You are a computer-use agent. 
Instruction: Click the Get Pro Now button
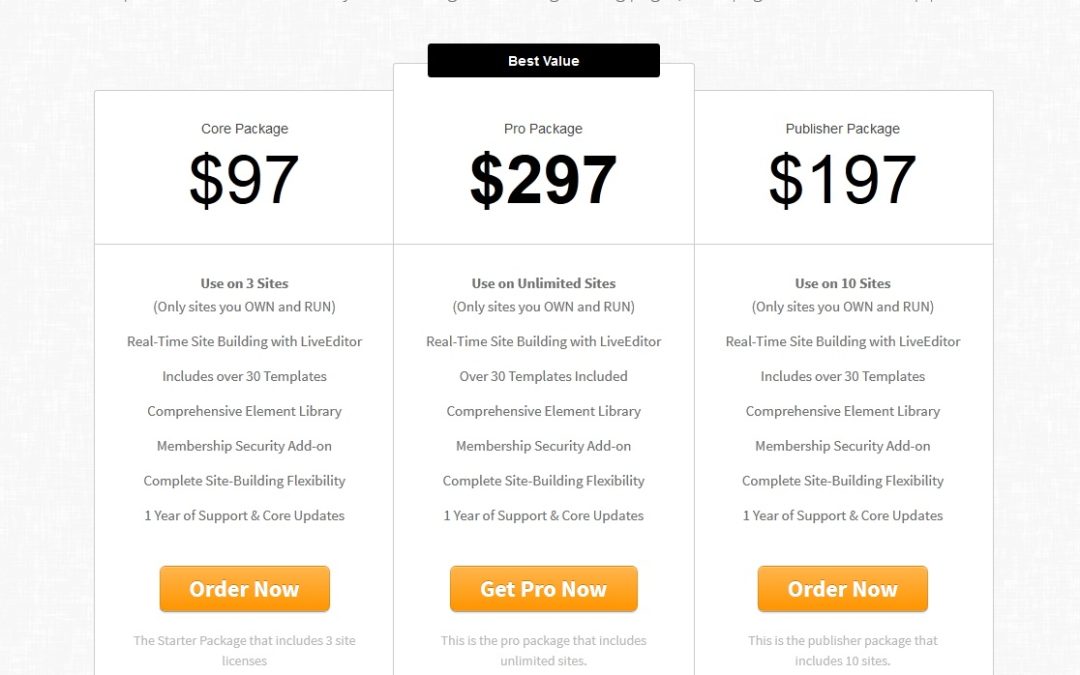tap(543, 589)
